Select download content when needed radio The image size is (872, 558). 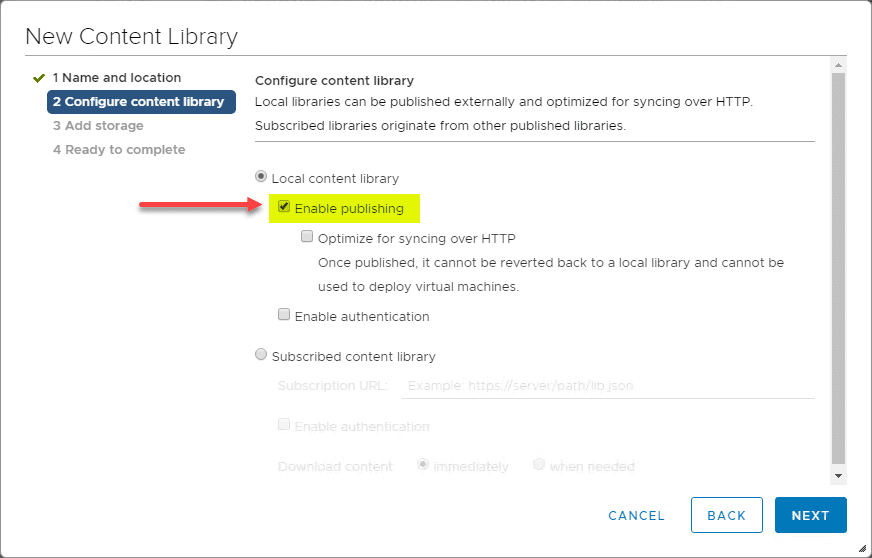pos(540,465)
